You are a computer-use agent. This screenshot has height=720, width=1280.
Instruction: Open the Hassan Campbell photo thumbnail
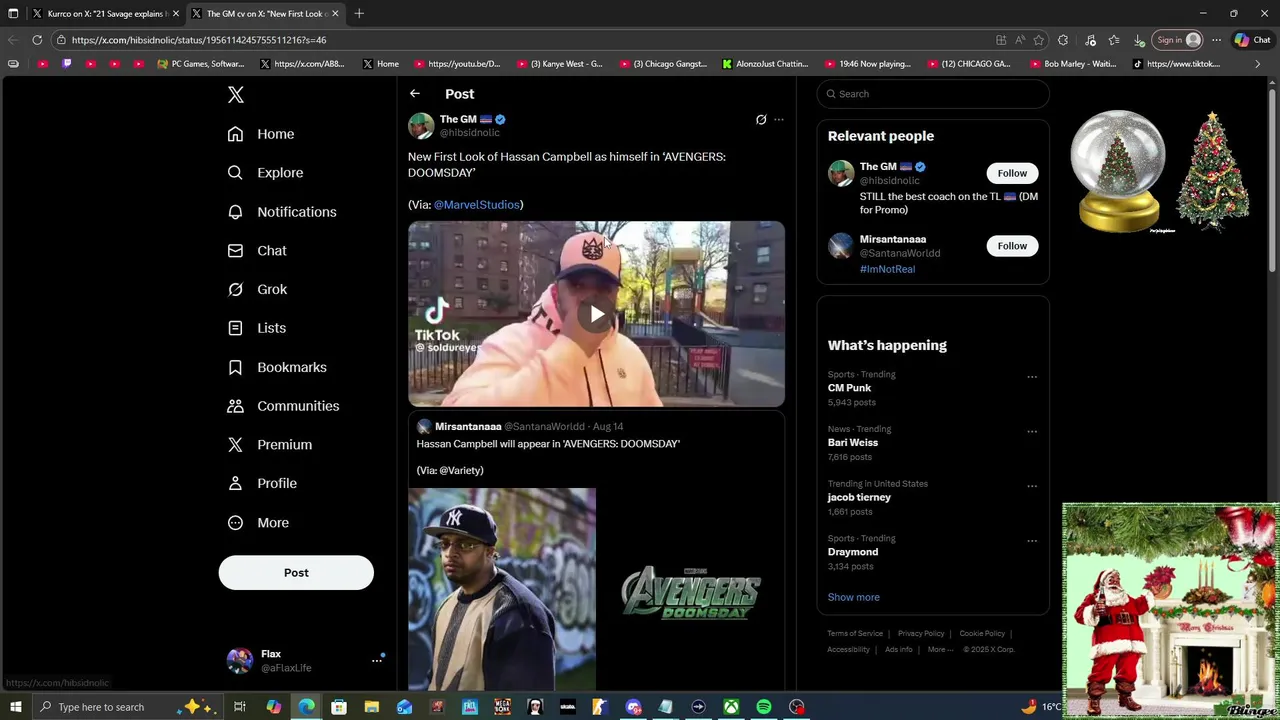point(502,589)
